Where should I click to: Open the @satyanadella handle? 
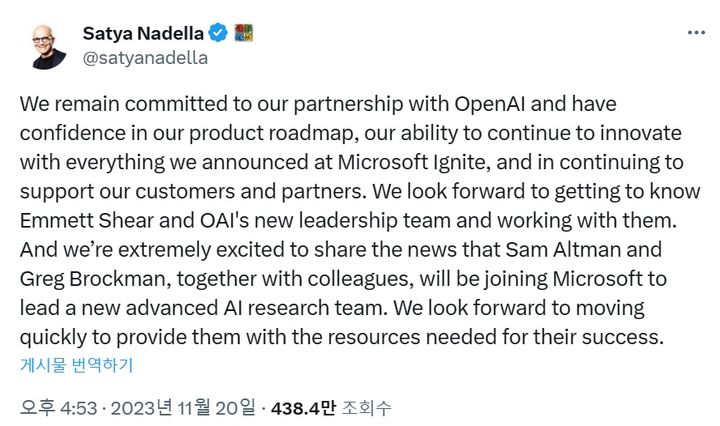[145, 57]
